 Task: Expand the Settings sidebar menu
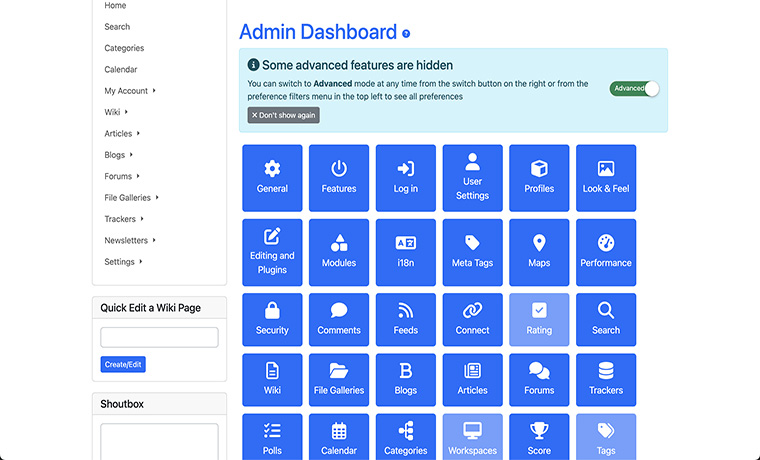(x=123, y=262)
